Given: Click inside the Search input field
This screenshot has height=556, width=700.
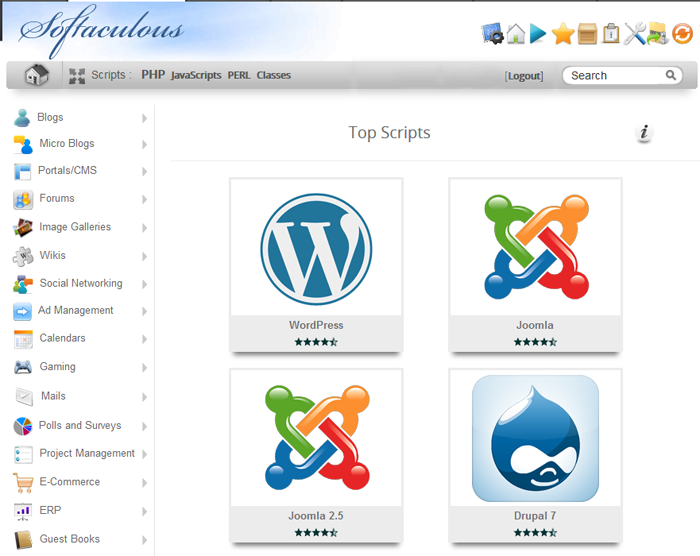Looking at the screenshot, I should point(622,75).
